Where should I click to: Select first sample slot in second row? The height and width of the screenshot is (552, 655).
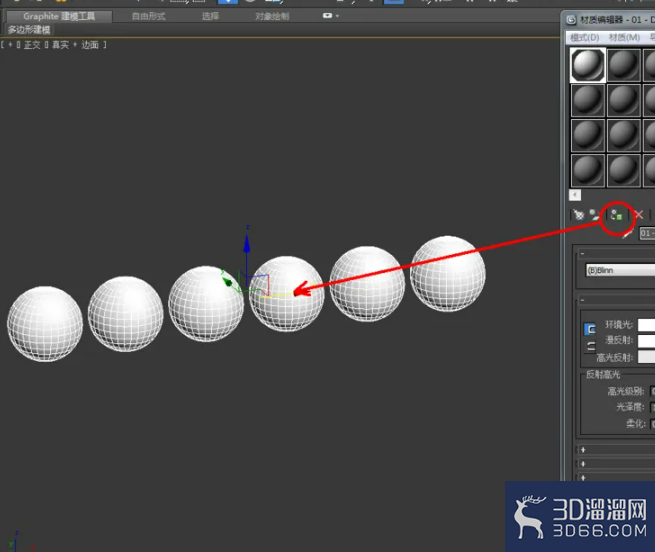[x=588, y=100]
